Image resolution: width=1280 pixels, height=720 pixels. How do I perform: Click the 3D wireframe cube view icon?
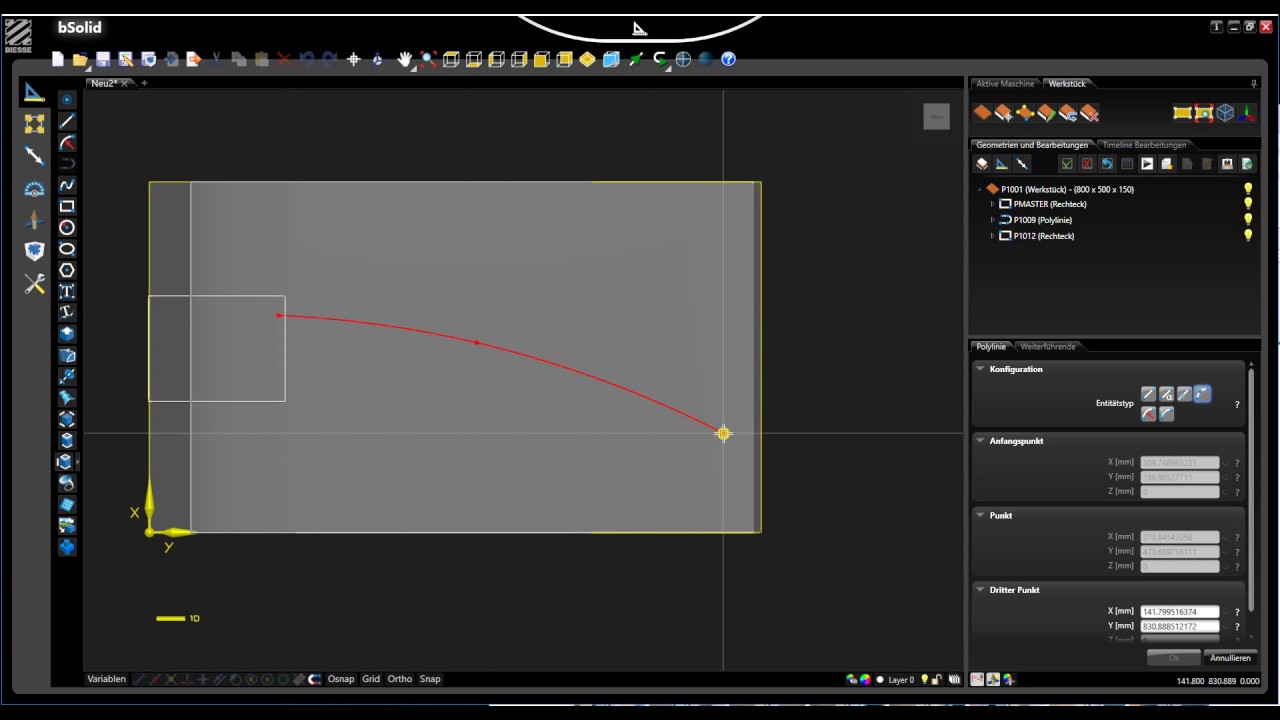(x=1226, y=113)
